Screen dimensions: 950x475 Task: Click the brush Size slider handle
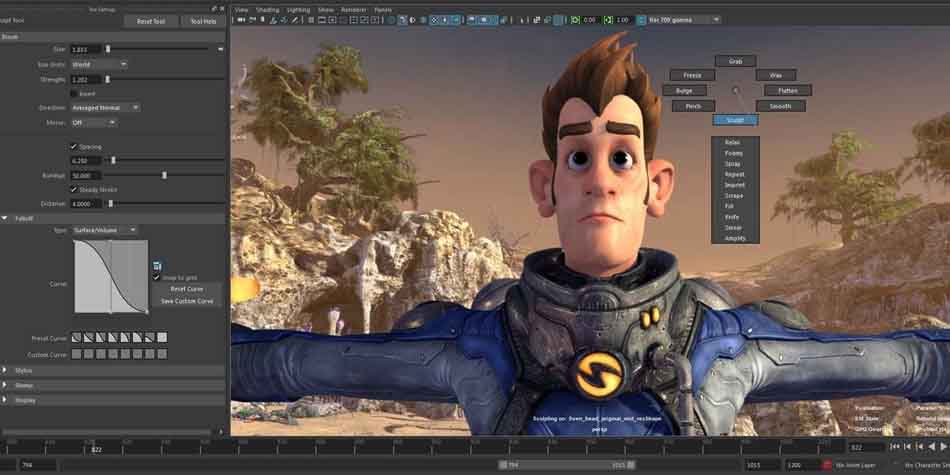click(x=108, y=49)
